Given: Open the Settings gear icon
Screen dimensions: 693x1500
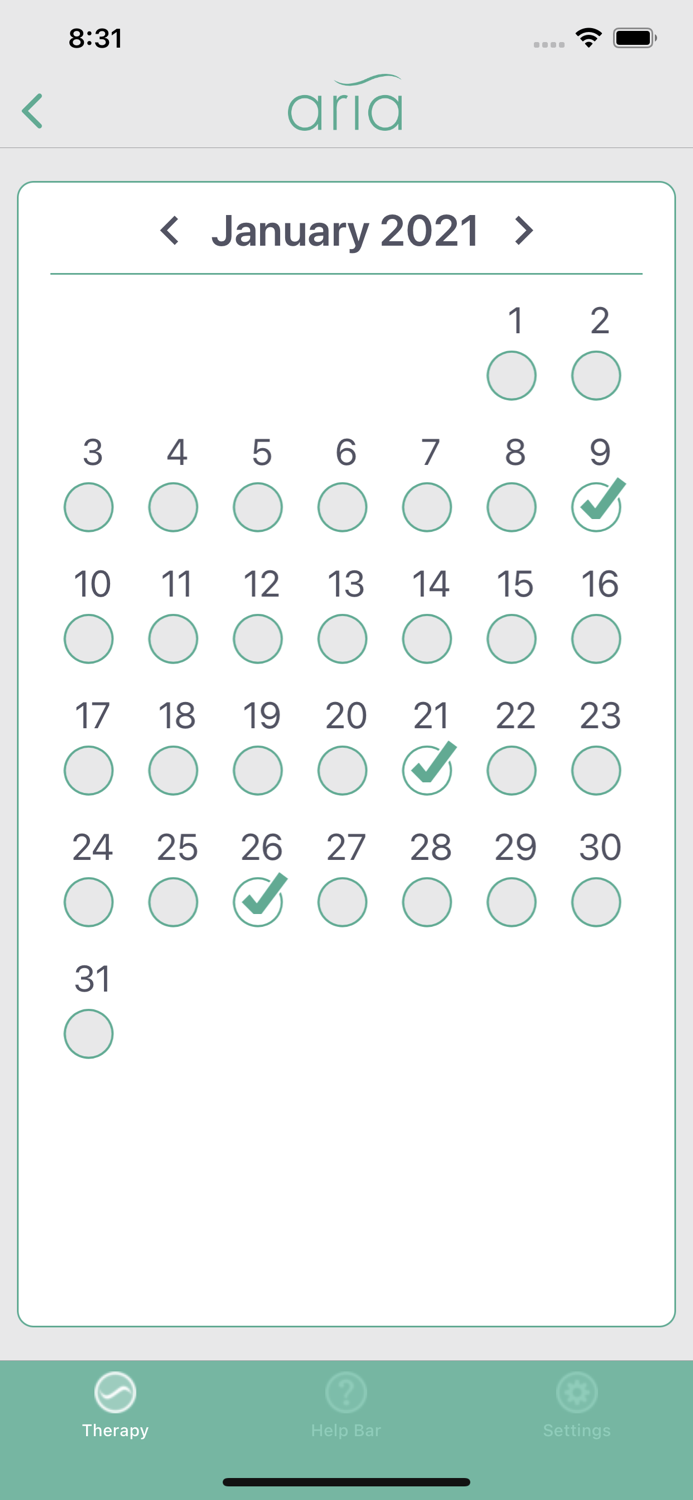Looking at the screenshot, I should tap(577, 1392).
